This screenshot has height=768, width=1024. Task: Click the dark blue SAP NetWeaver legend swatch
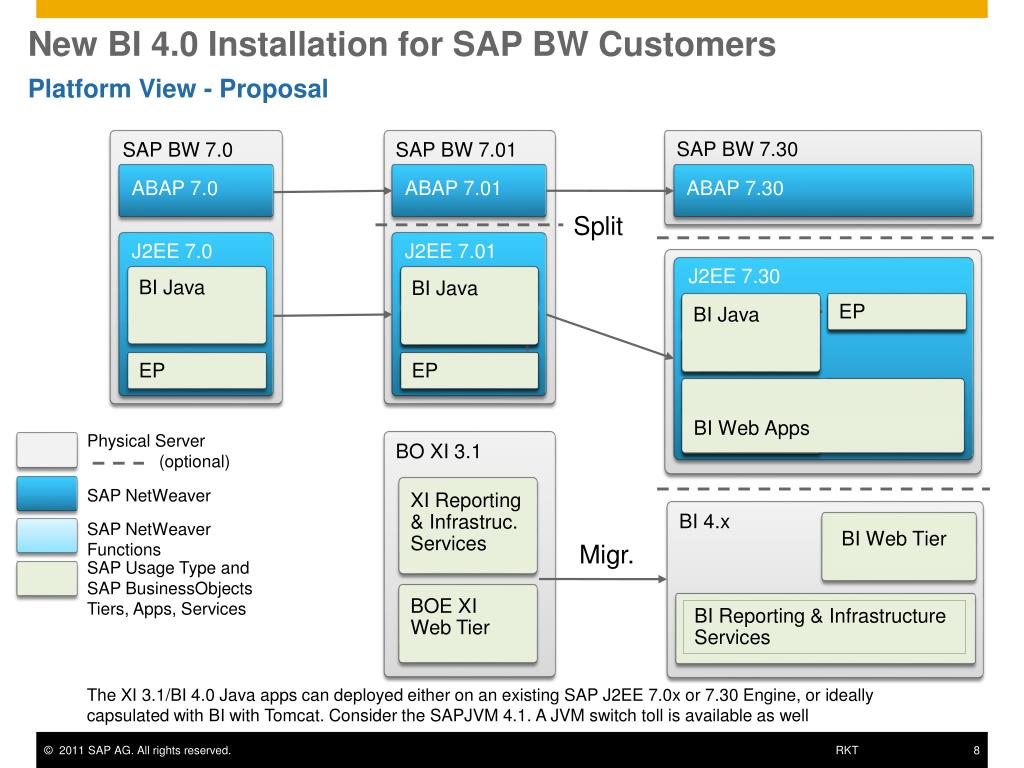[x=47, y=493]
